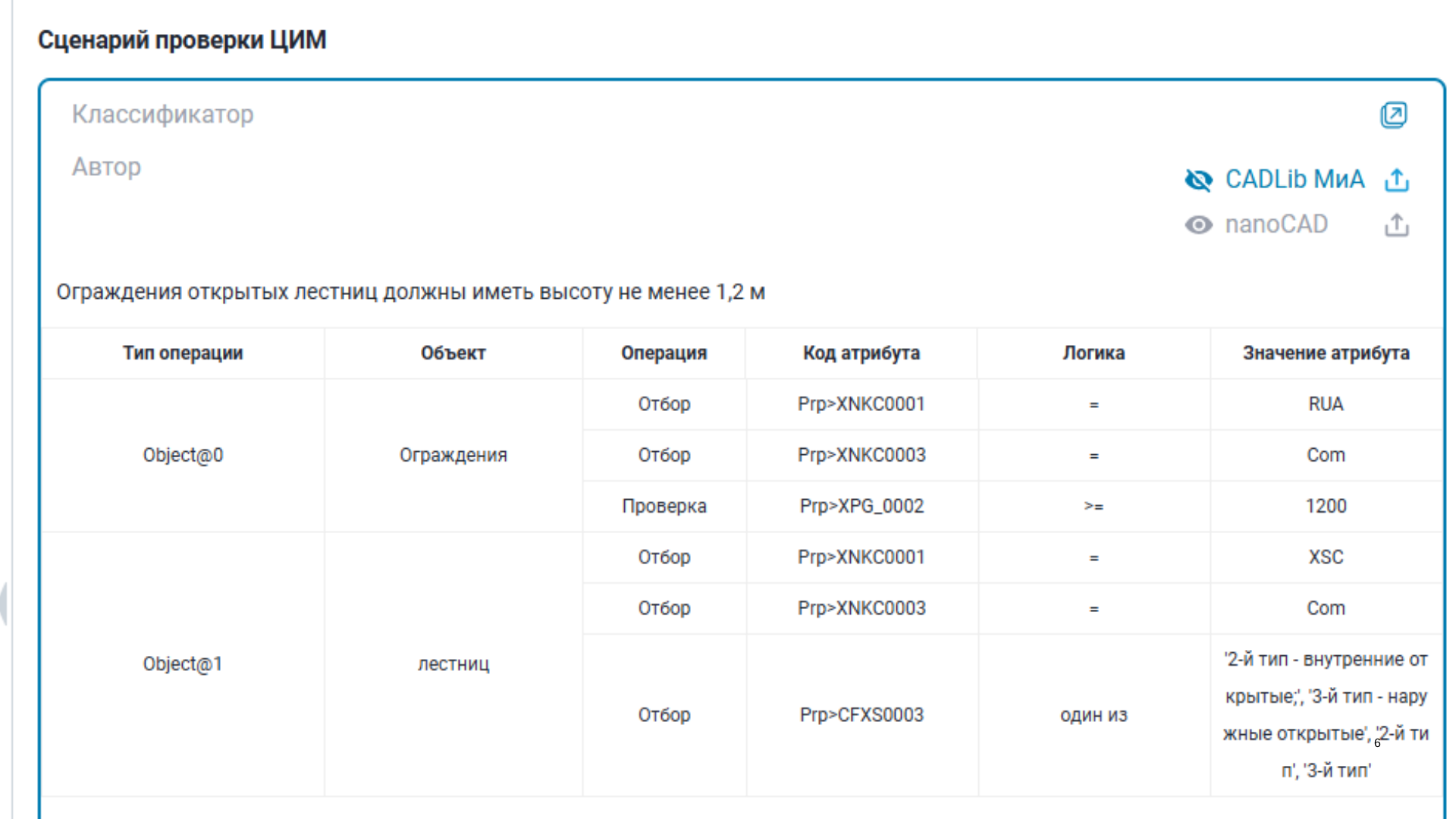Image resolution: width=1456 pixels, height=819 pixels.
Task: Toggle nanoCAD eye visibility icon
Action: click(1198, 225)
